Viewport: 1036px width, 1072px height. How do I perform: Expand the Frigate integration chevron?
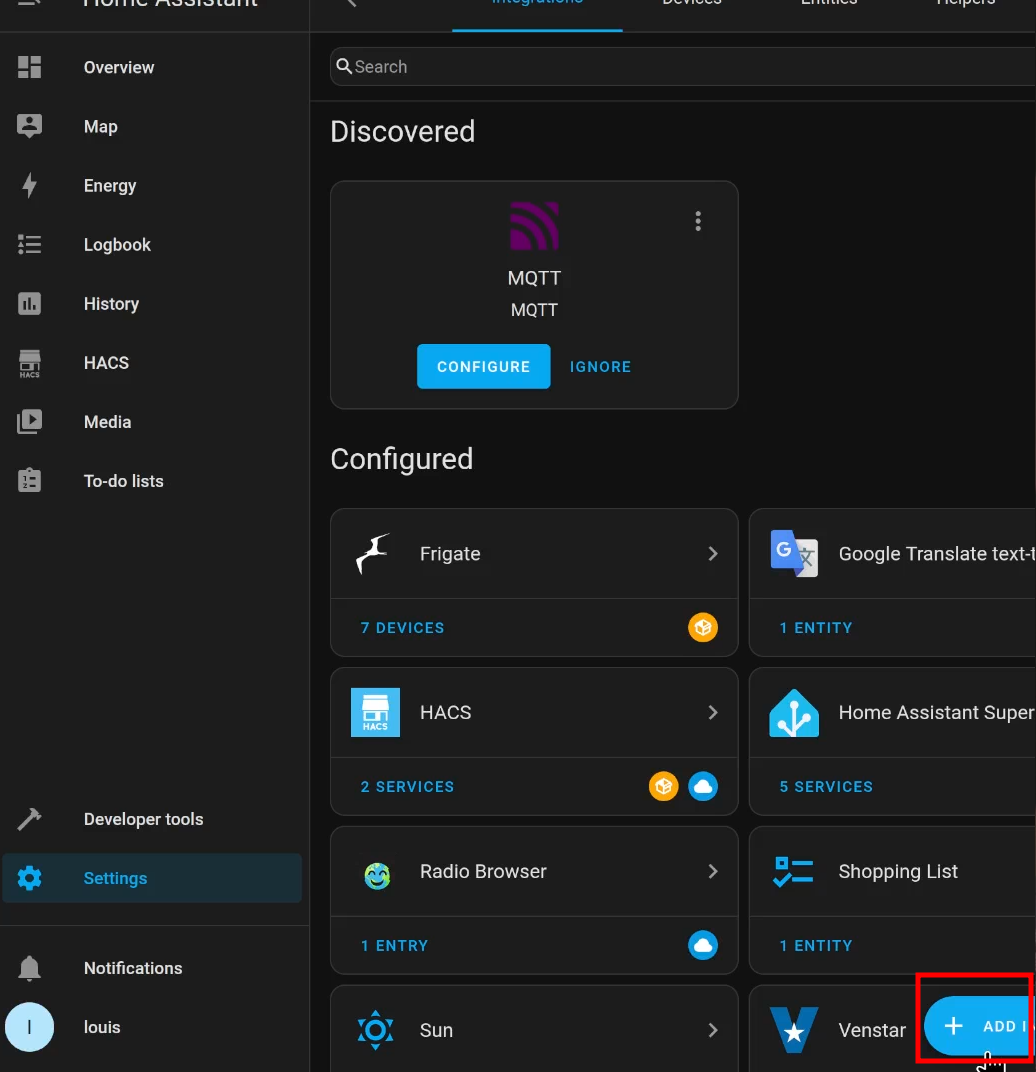click(713, 554)
